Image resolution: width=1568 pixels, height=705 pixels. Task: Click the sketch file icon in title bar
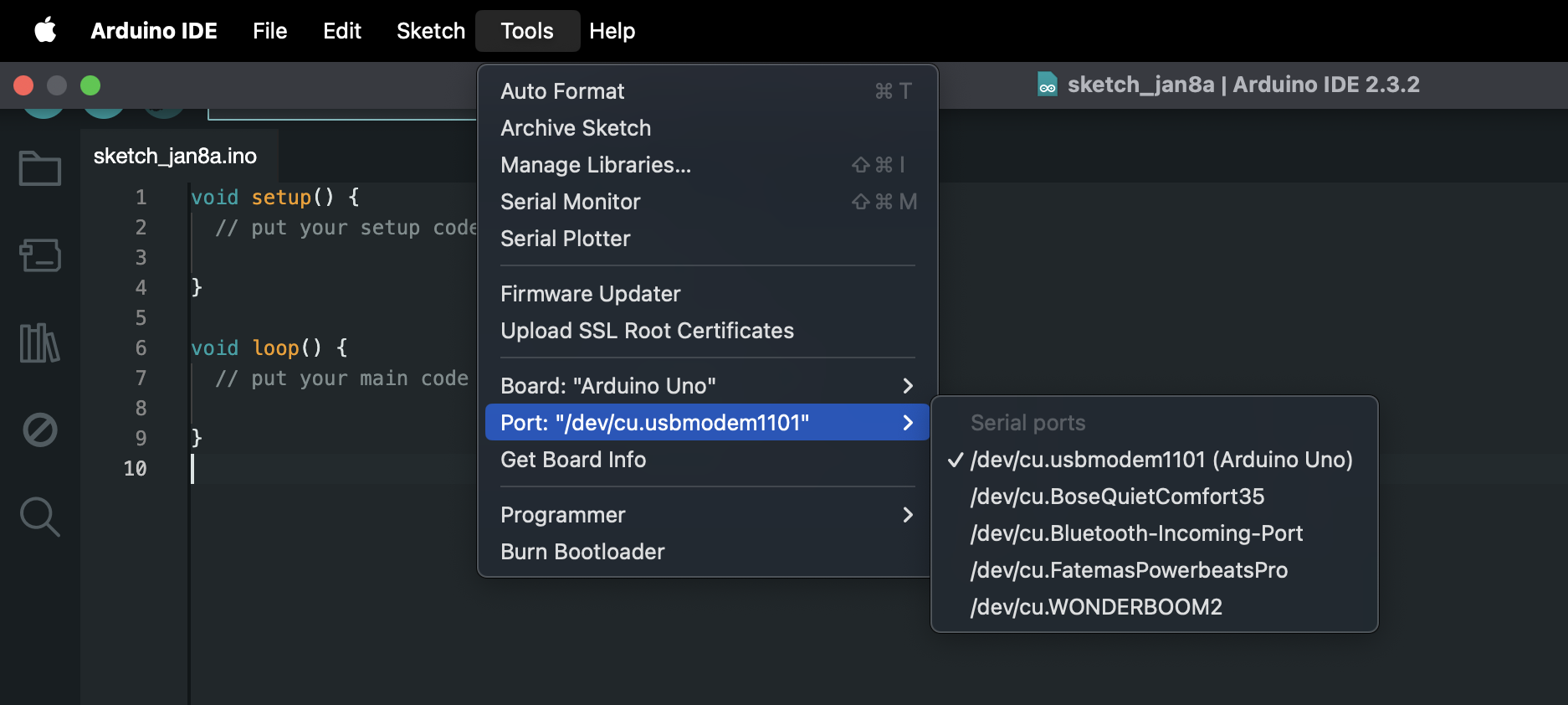[x=1047, y=85]
